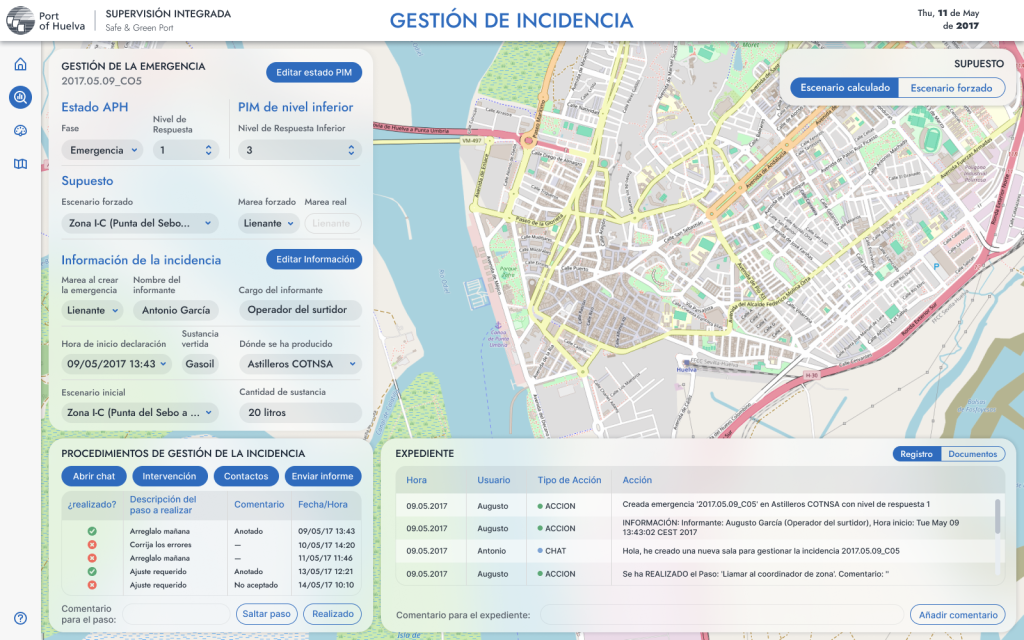Image resolution: width=1024 pixels, height=640 pixels.
Task: Open the dashboard gauge sidebar icon
Action: coord(20,131)
